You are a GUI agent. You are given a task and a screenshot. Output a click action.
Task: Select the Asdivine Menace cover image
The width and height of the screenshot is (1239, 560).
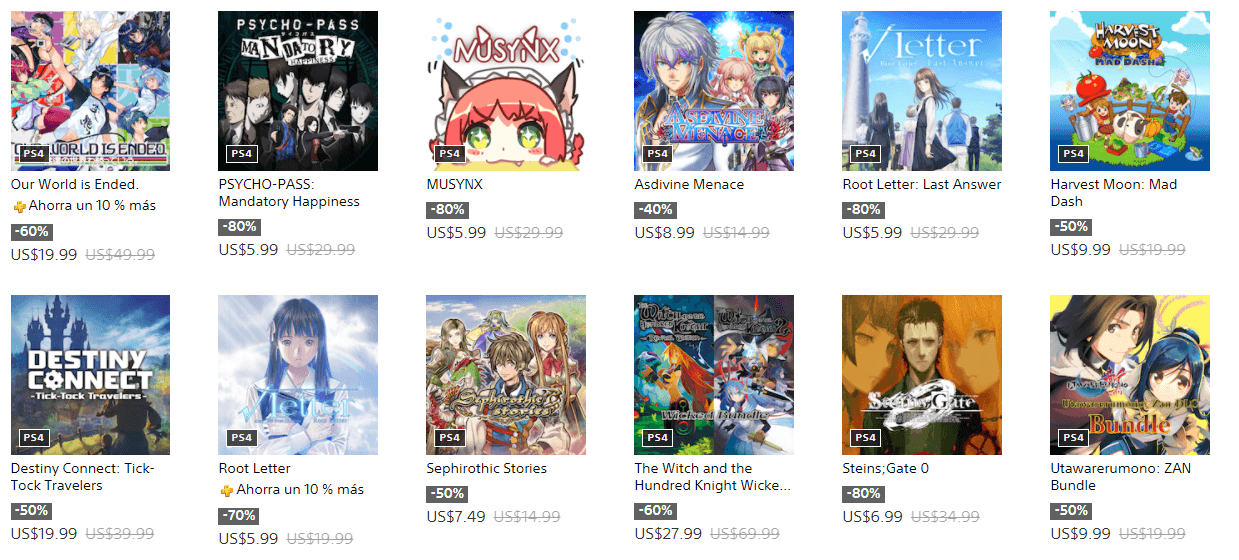(714, 91)
